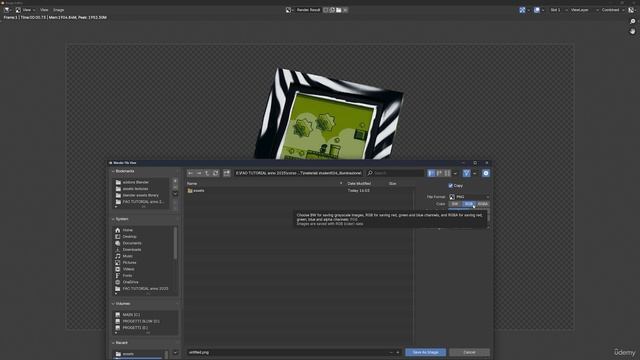Open Combined render pass dropdown
Image resolution: width=640 pixels, height=360 pixels.
coord(613,10)
